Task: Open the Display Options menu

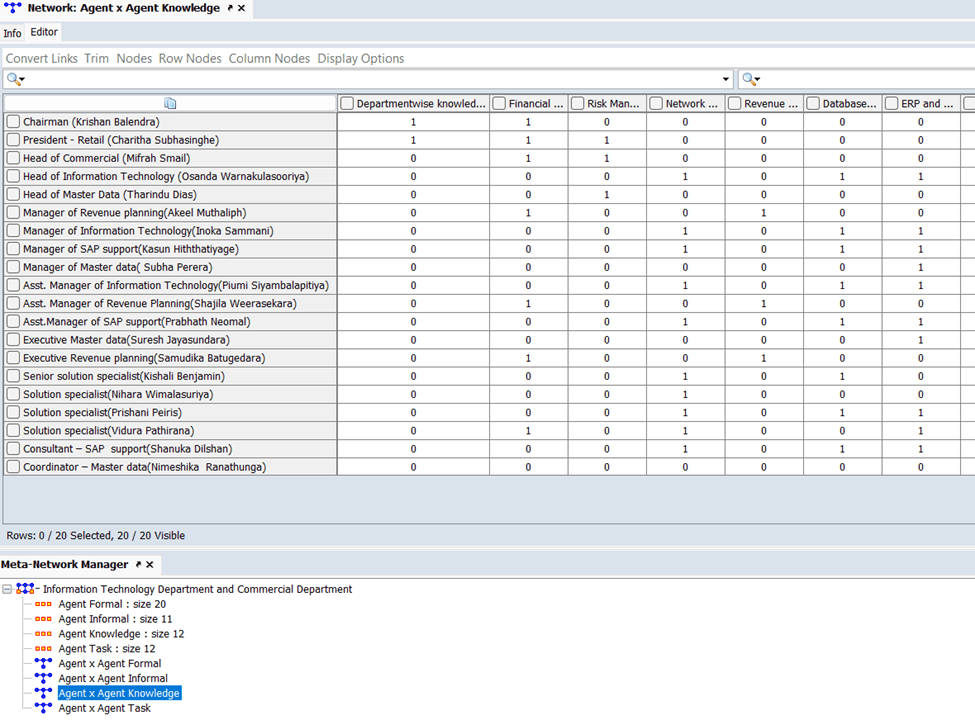Action: pos(360,59)
